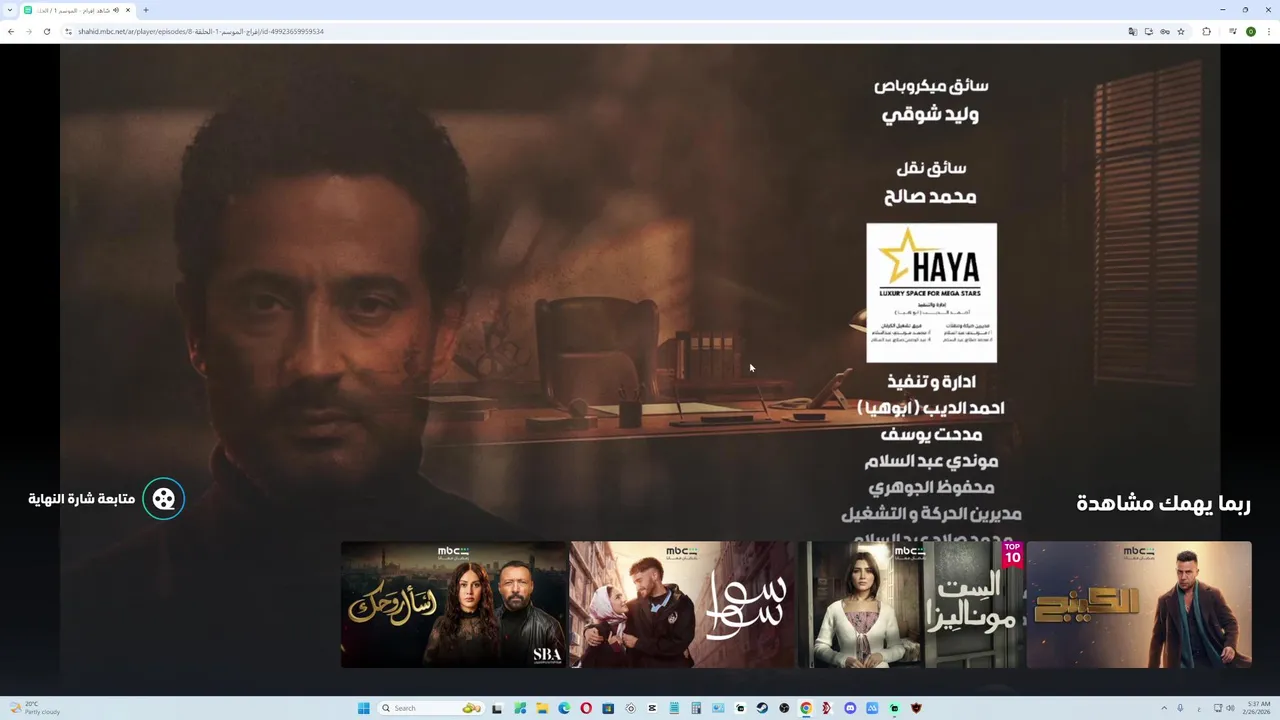This screenshot has width=1280, height=720.
Task: Open the password key icon in address bar
Action: pyautogui.click(x=1165, y=31)
